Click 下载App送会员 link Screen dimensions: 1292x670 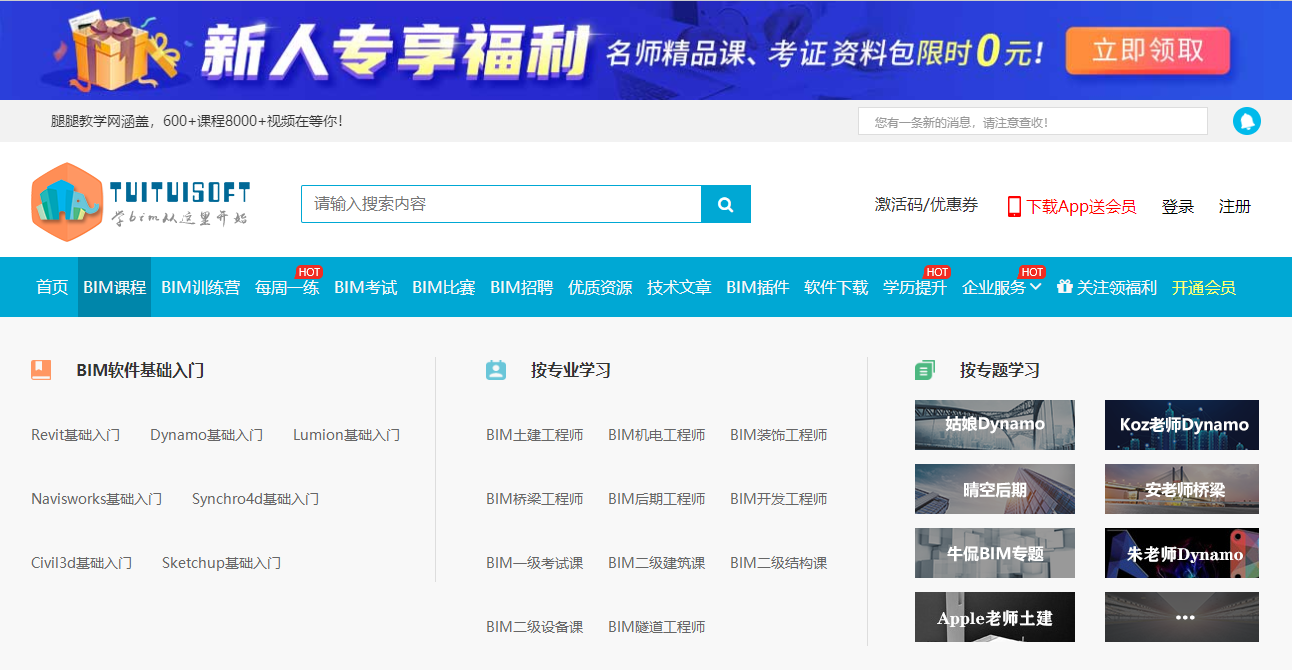[1081, 206]
